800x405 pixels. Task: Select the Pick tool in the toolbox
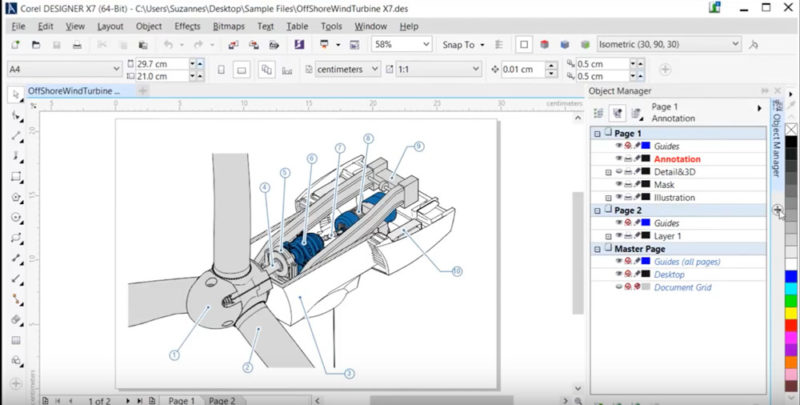click(x=16, y=95)
